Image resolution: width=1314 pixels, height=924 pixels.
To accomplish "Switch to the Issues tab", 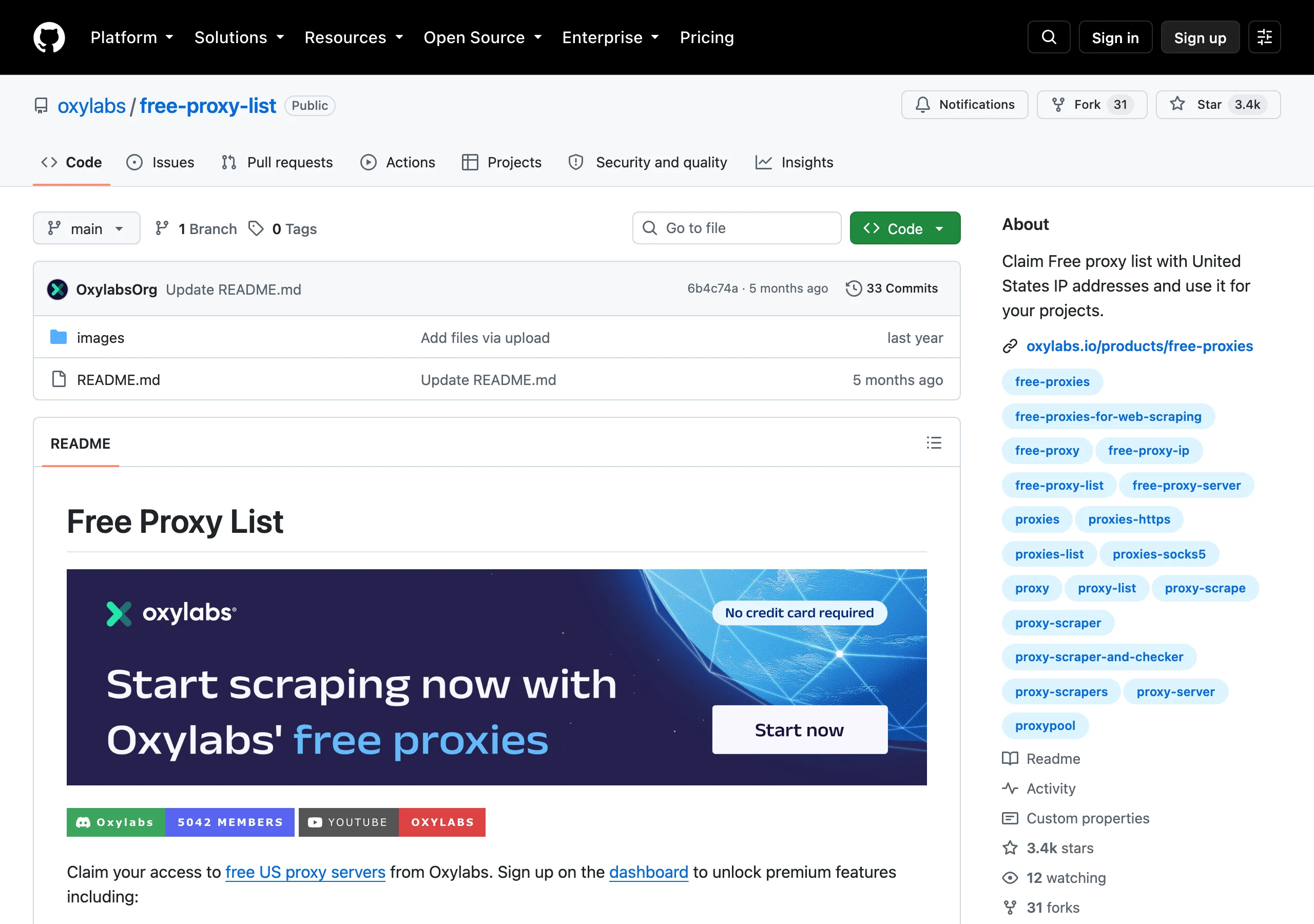I will coord(160,163).
